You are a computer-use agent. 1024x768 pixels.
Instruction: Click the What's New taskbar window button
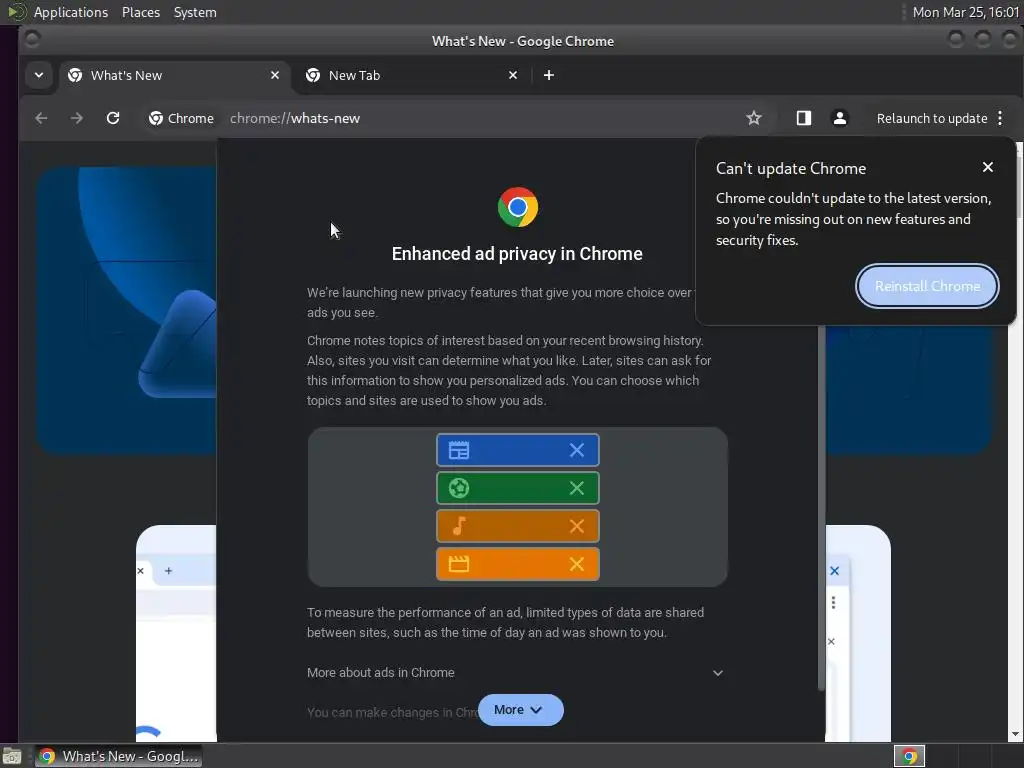click(x=118, y=756)
